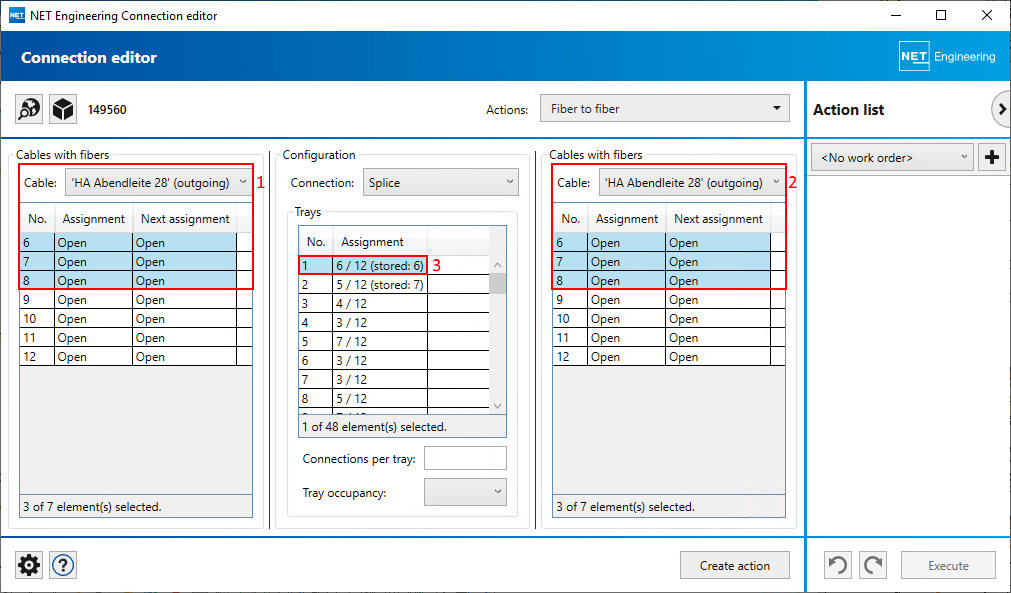Select fiber No. 11 in left cable list

tap(135, 338)
